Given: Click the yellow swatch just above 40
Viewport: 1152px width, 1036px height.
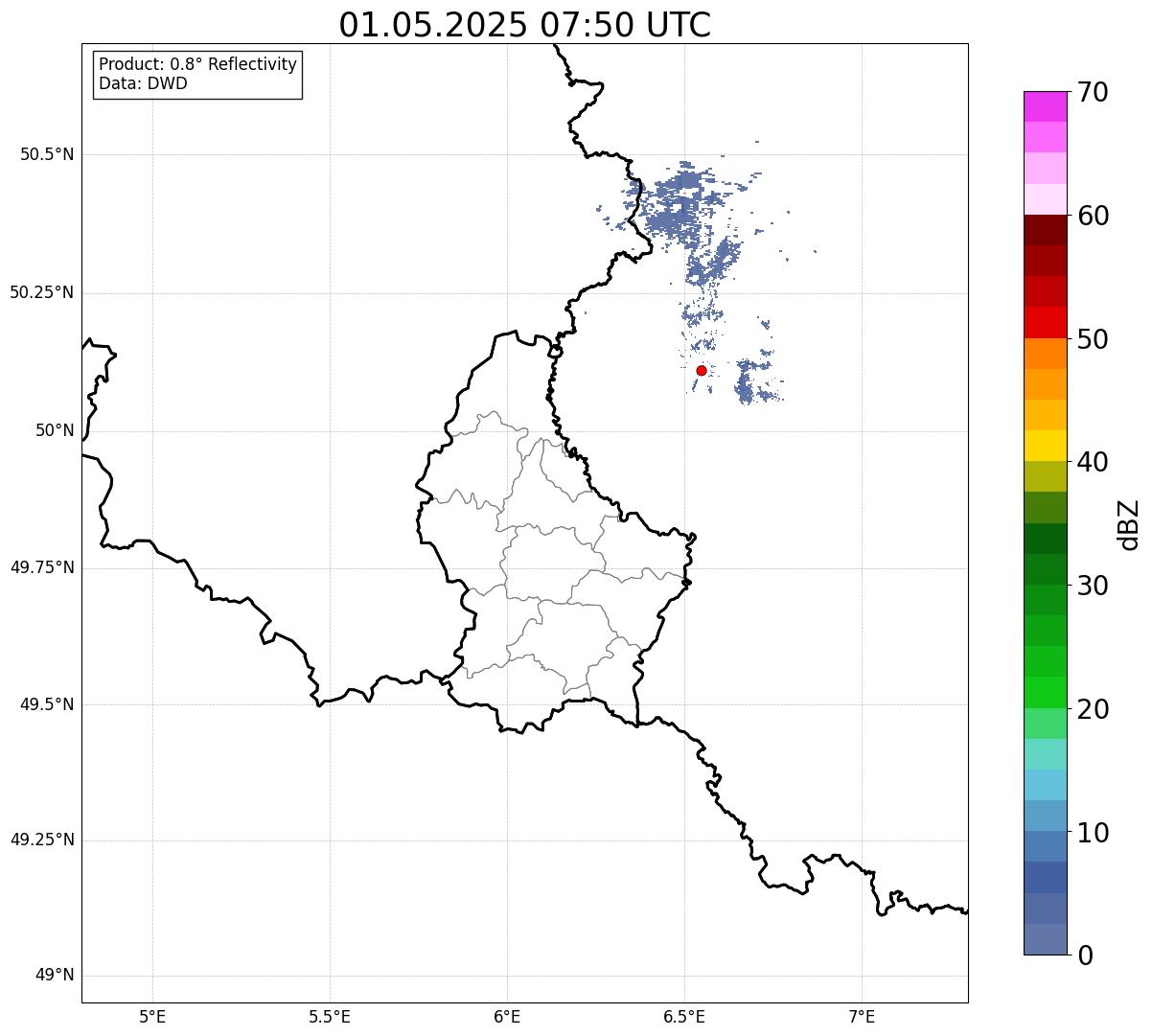Looking at the screenshot, I should tap(1045, 446).
